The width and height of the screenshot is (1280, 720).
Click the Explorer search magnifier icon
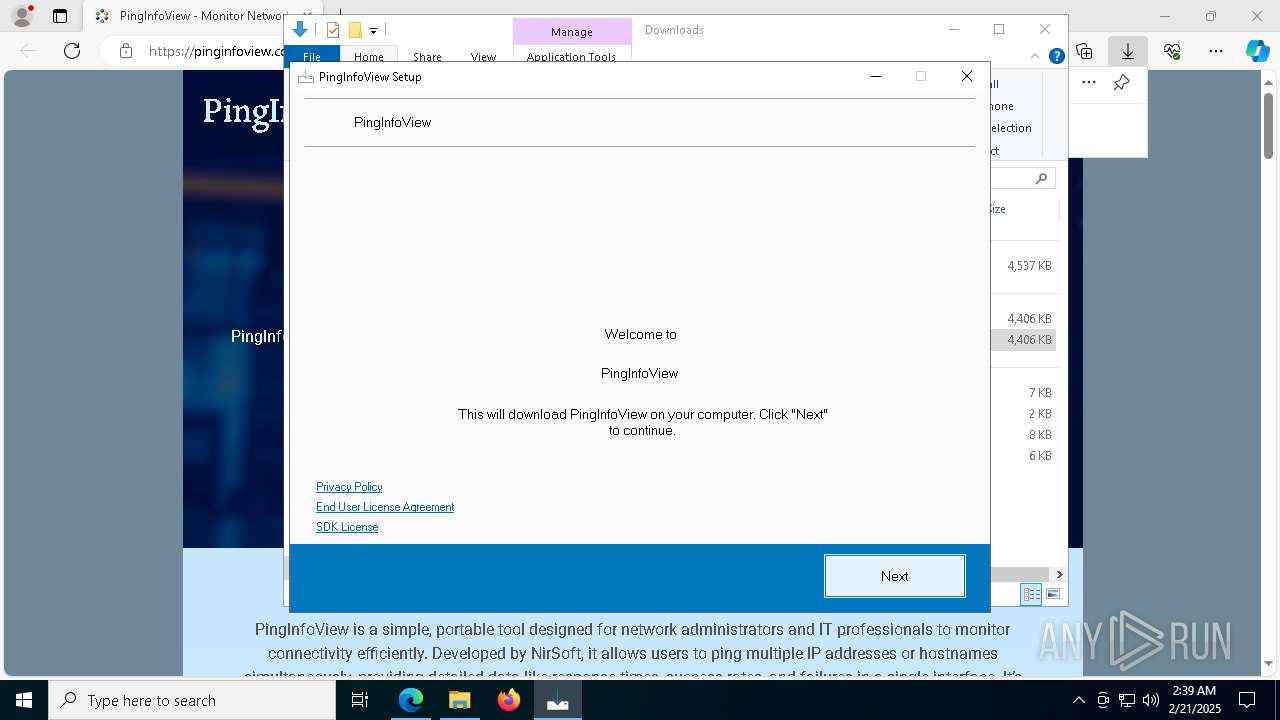click(x=1041, y=178)
